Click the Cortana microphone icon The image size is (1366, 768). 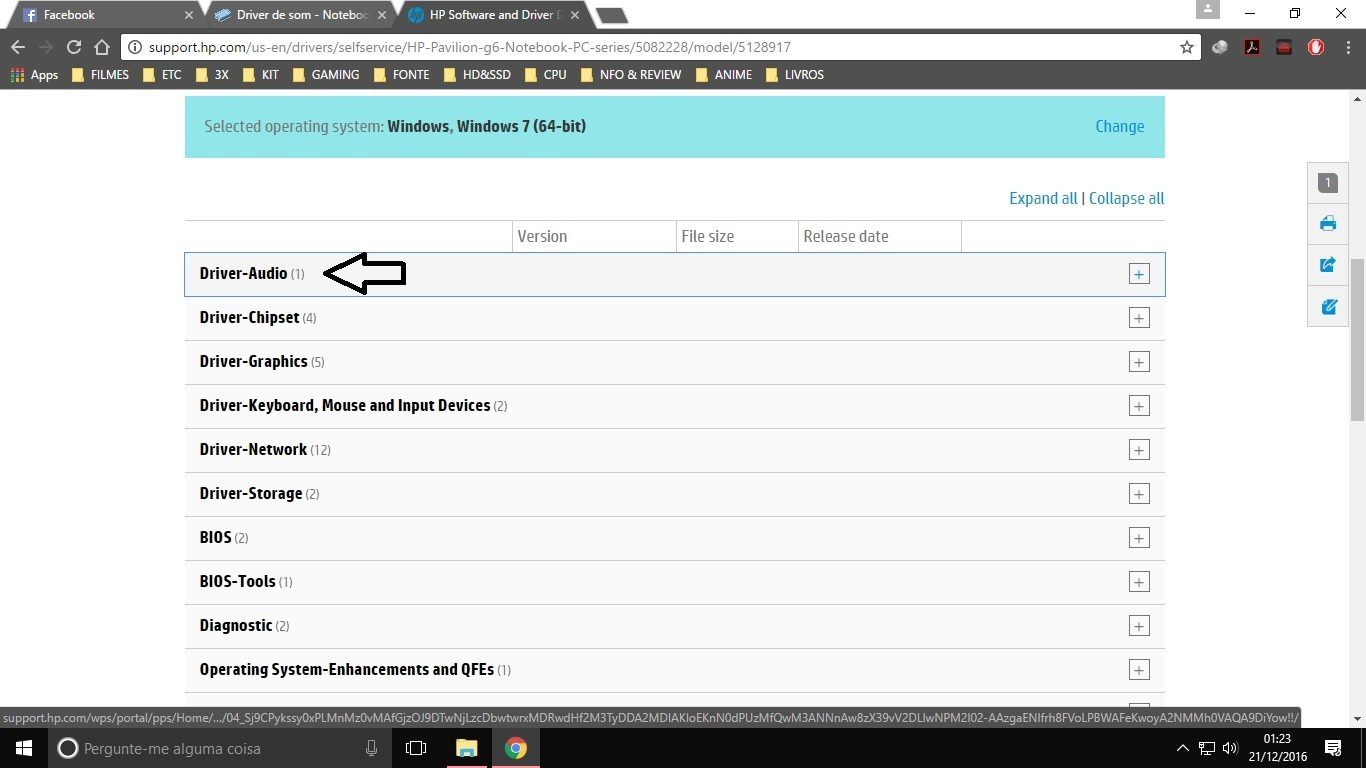371,748
